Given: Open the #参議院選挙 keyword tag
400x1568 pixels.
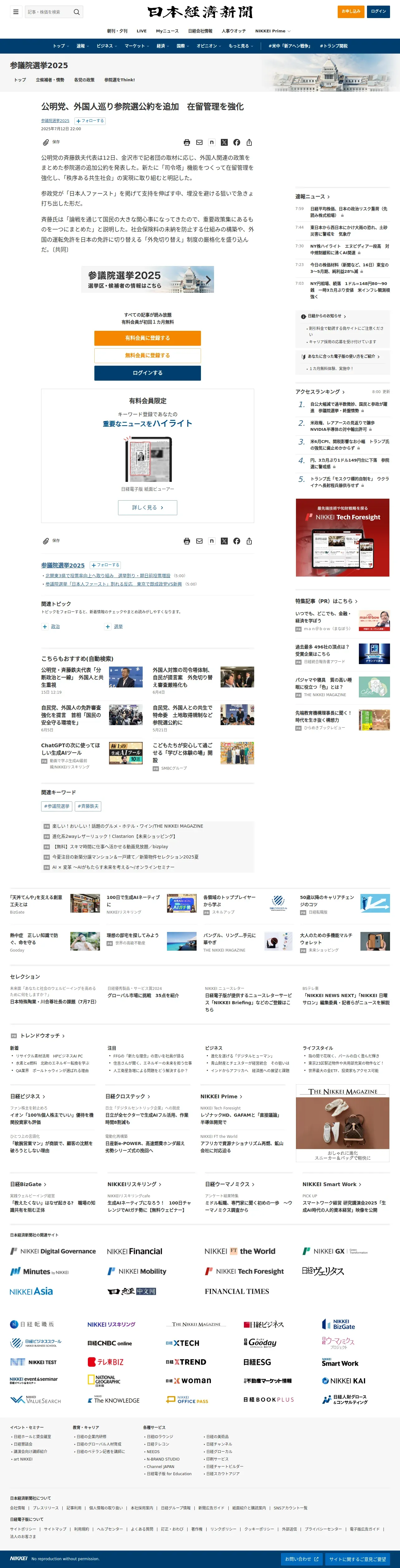Looking at the screenshot, I should (57, 806).
